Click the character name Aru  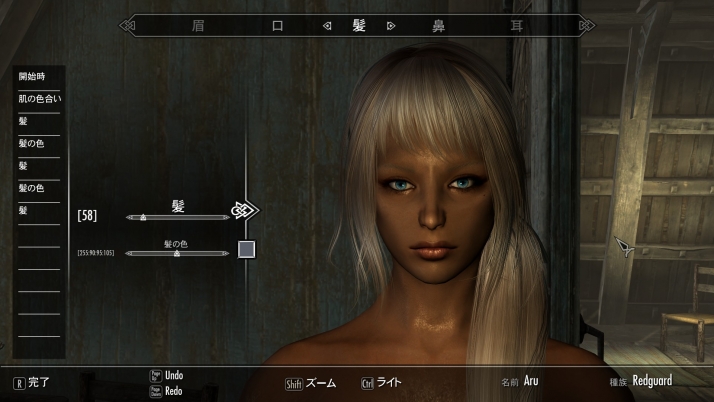click(531, 381)
